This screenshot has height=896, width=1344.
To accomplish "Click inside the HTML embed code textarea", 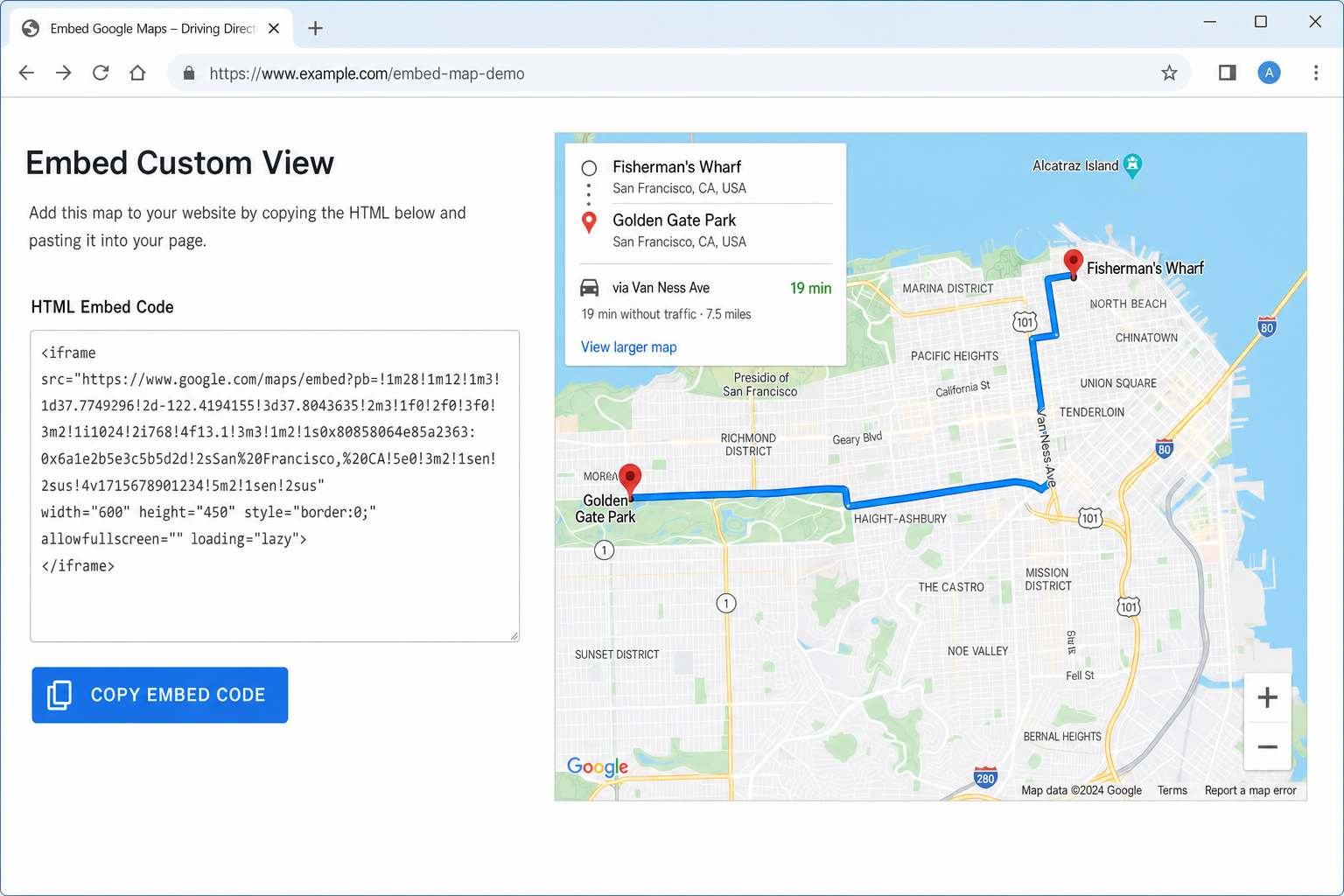I will point(275,486).
